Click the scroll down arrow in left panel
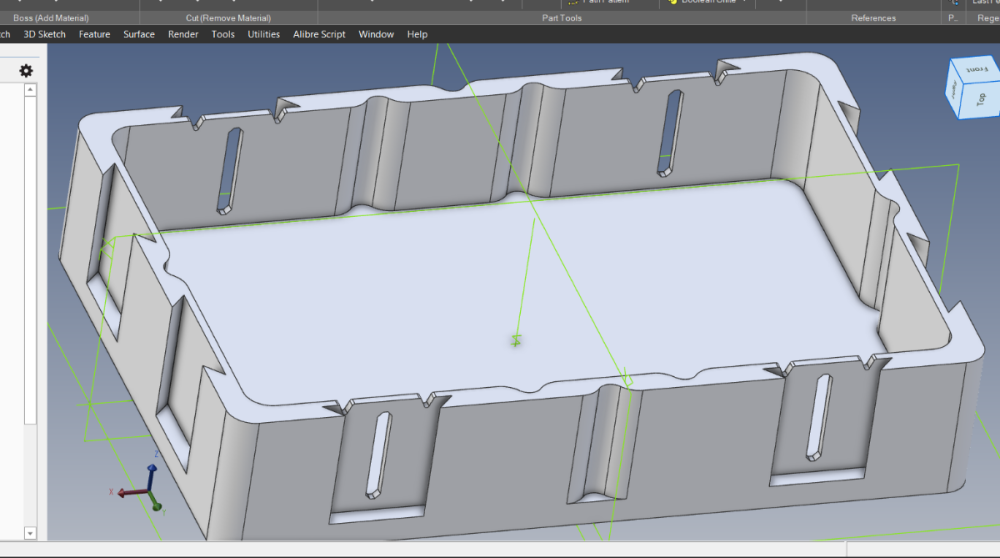This screenshot has width=1000, height=558. [x=30, y=533]
